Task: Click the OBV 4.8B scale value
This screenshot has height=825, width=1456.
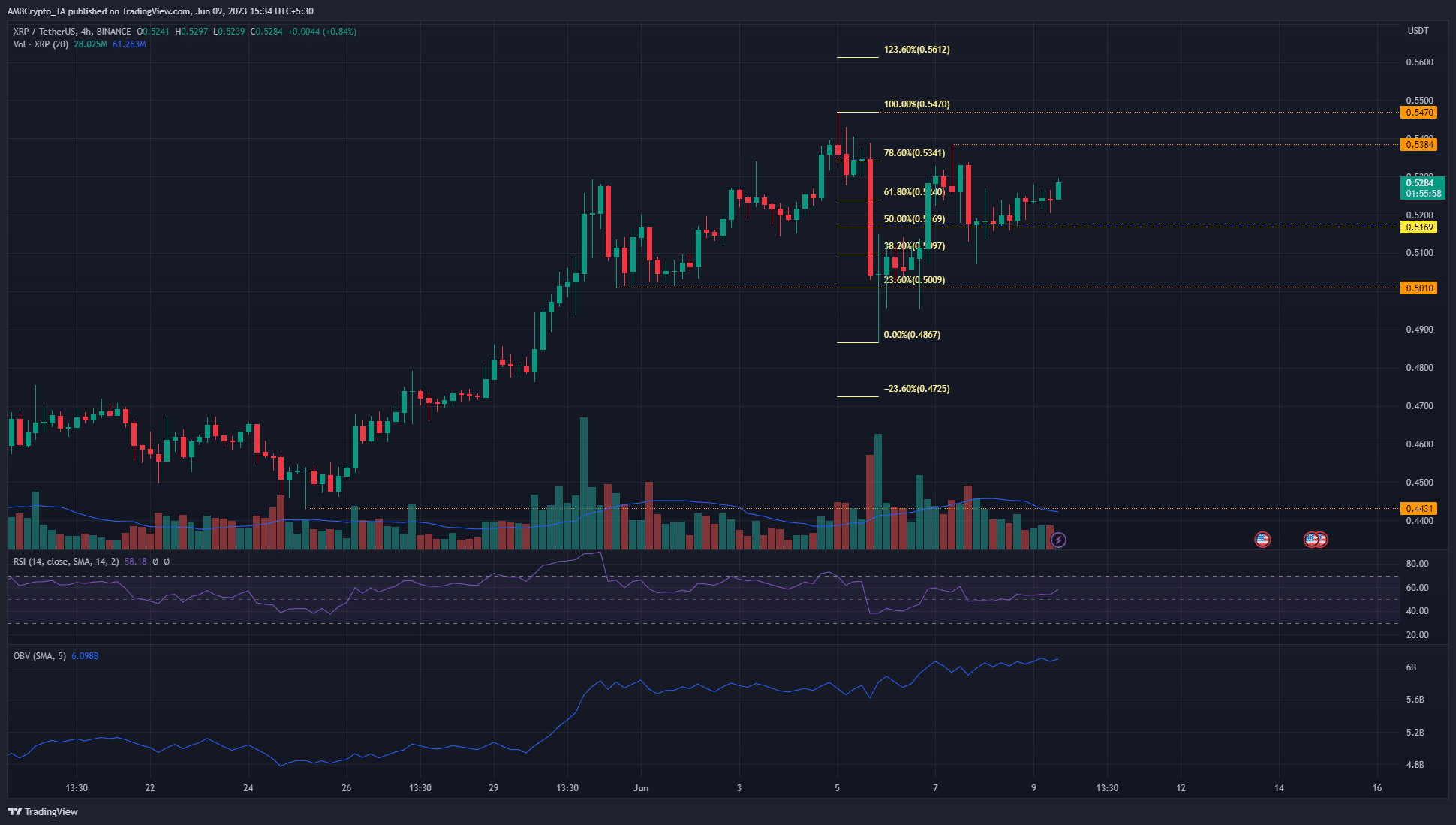Action: 1415,765
